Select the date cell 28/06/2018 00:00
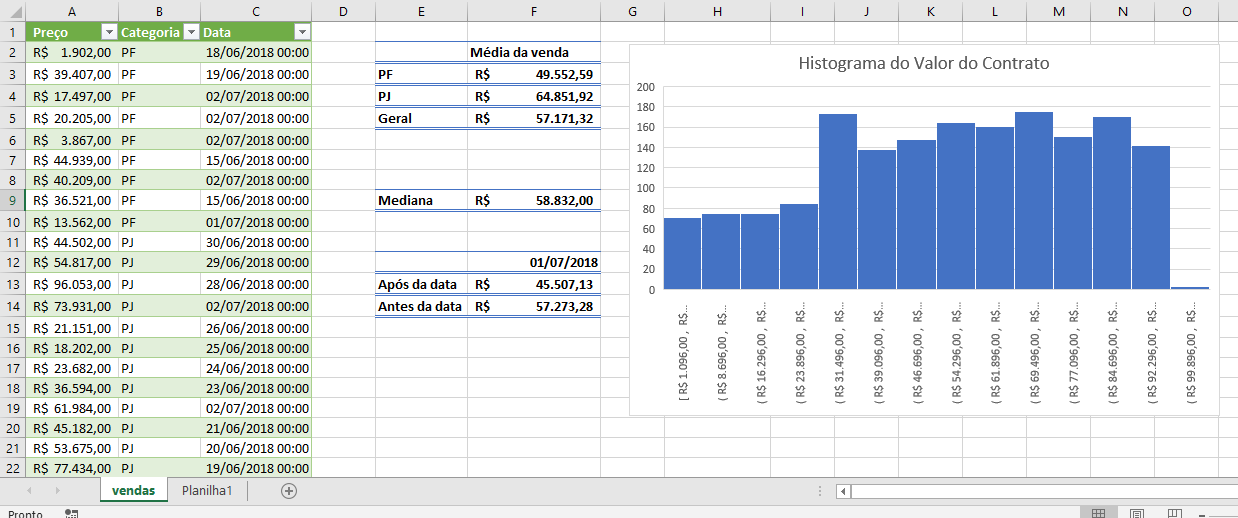Viewport: 1238px width, 518px height. click(x=256, y=284)
